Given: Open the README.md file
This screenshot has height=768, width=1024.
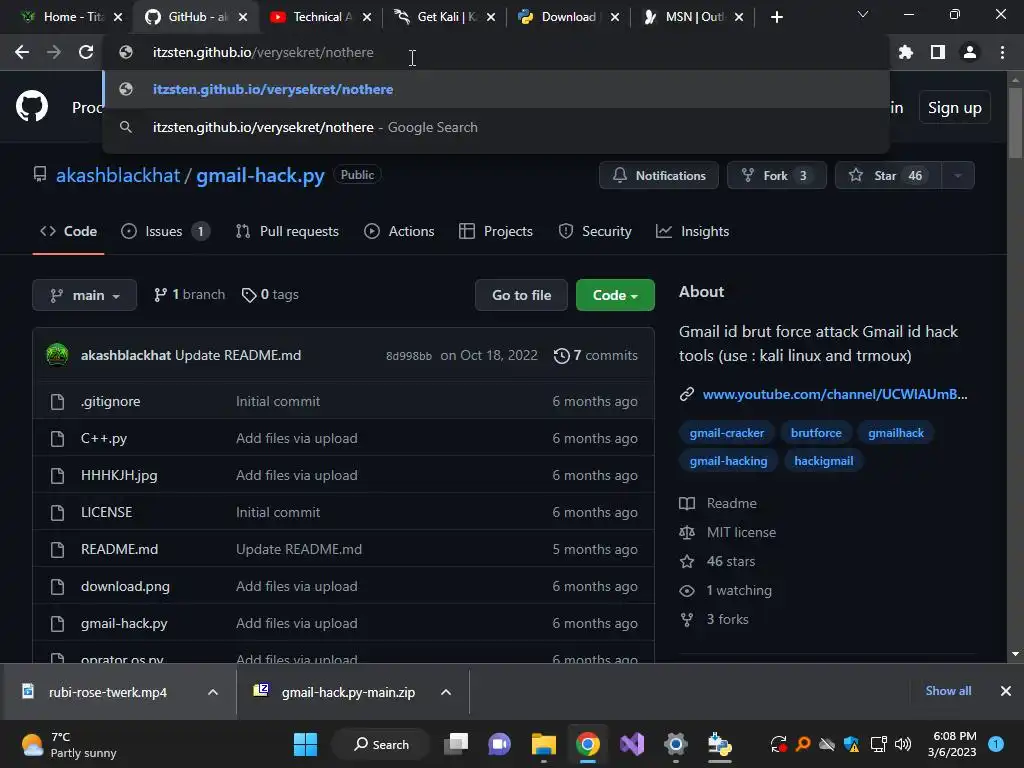Looking at the screenshot, I should click(120, 549).
